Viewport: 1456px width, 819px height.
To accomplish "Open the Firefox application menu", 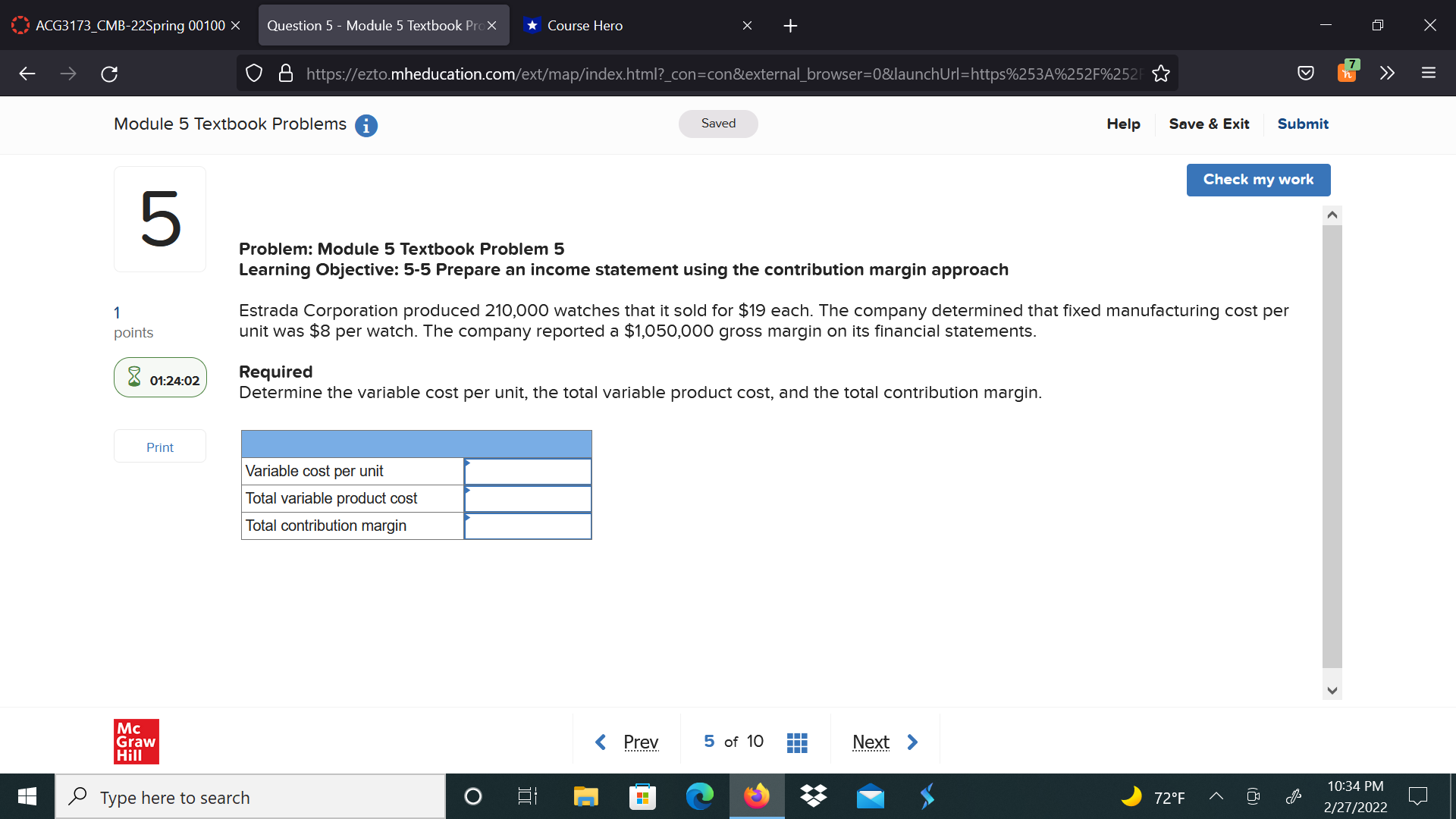I will [1429, 73].
